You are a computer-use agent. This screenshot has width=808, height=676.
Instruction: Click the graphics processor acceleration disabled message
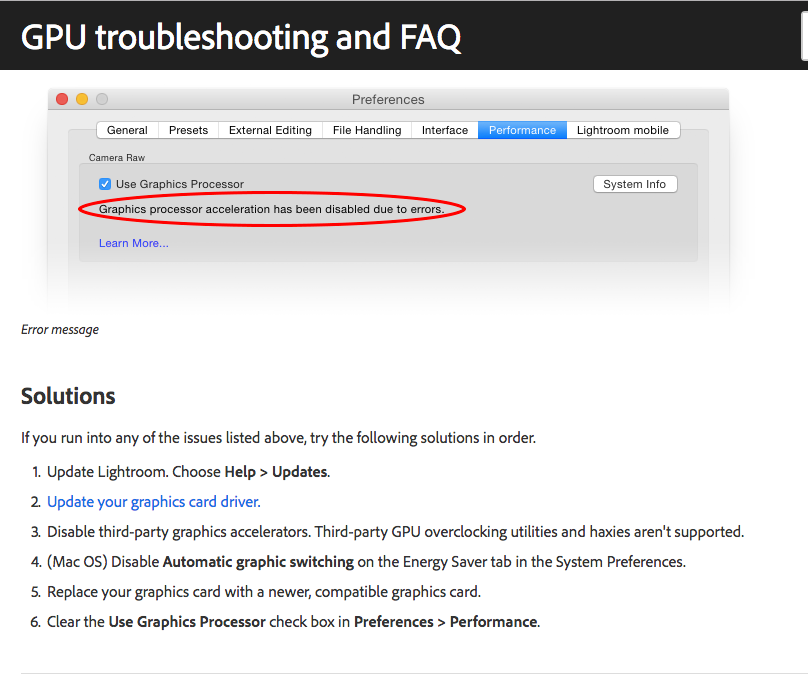pyautogui.click(x=272, y=209)
